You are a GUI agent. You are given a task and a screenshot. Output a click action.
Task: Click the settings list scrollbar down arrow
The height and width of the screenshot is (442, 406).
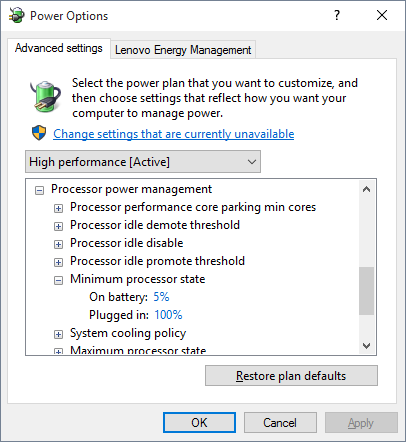(367, 346)
